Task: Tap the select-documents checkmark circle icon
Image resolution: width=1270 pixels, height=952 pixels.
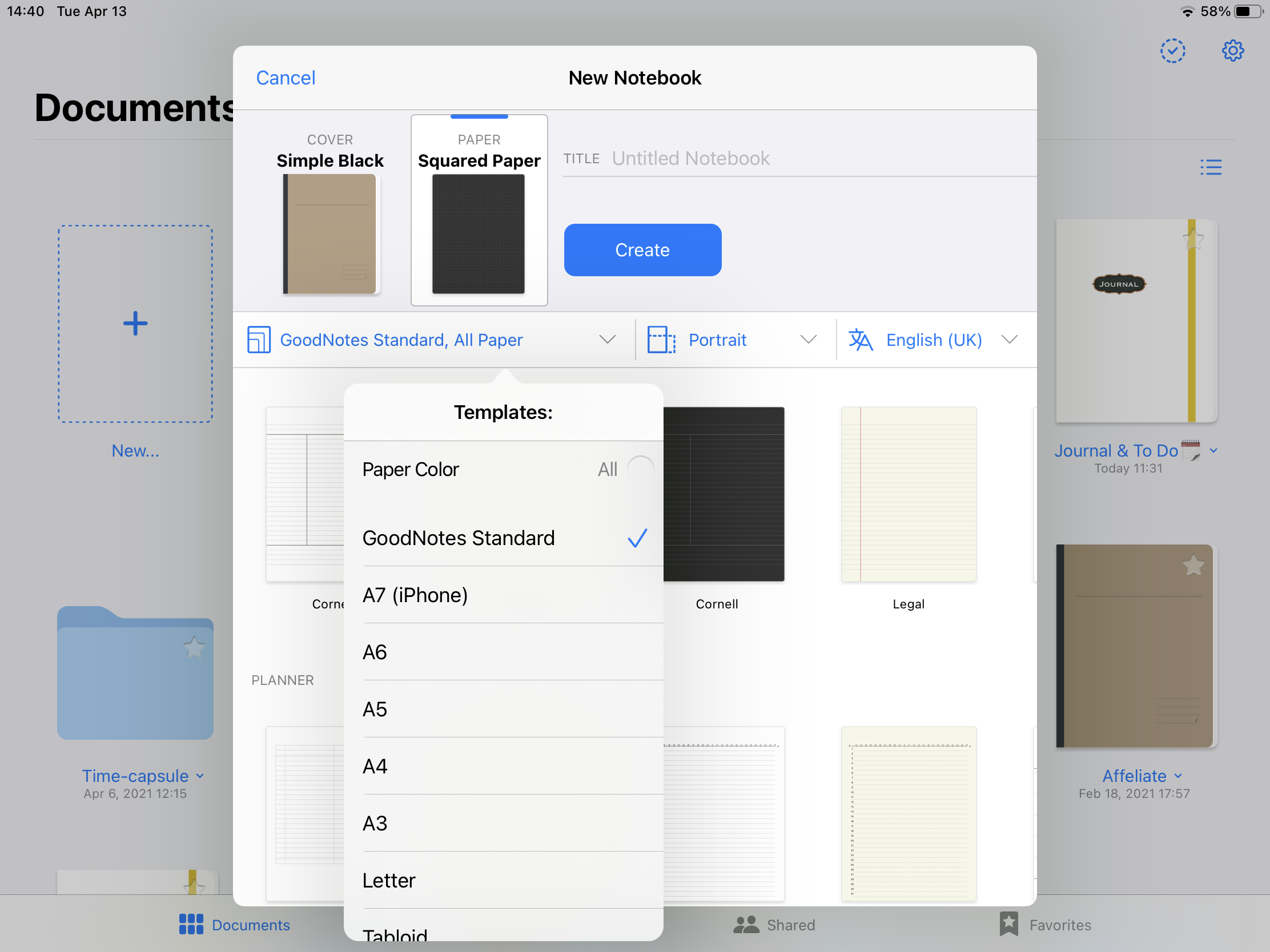Action: [x=1172, y=51]
